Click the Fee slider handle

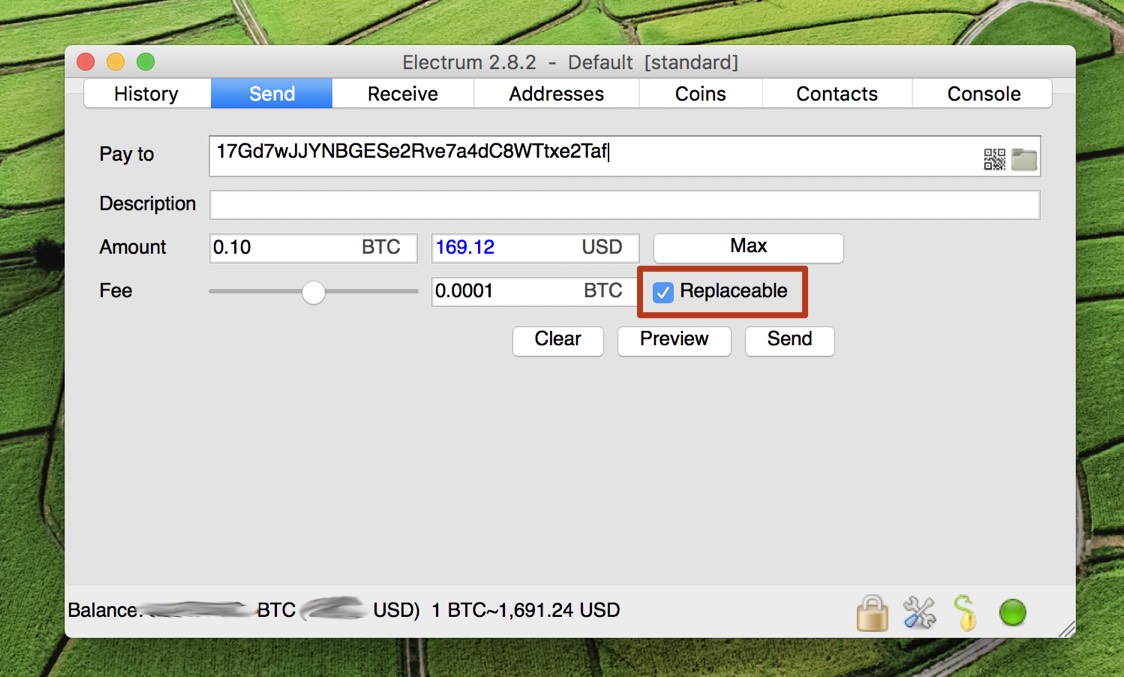pyautogui.click(x=313, y=292)
